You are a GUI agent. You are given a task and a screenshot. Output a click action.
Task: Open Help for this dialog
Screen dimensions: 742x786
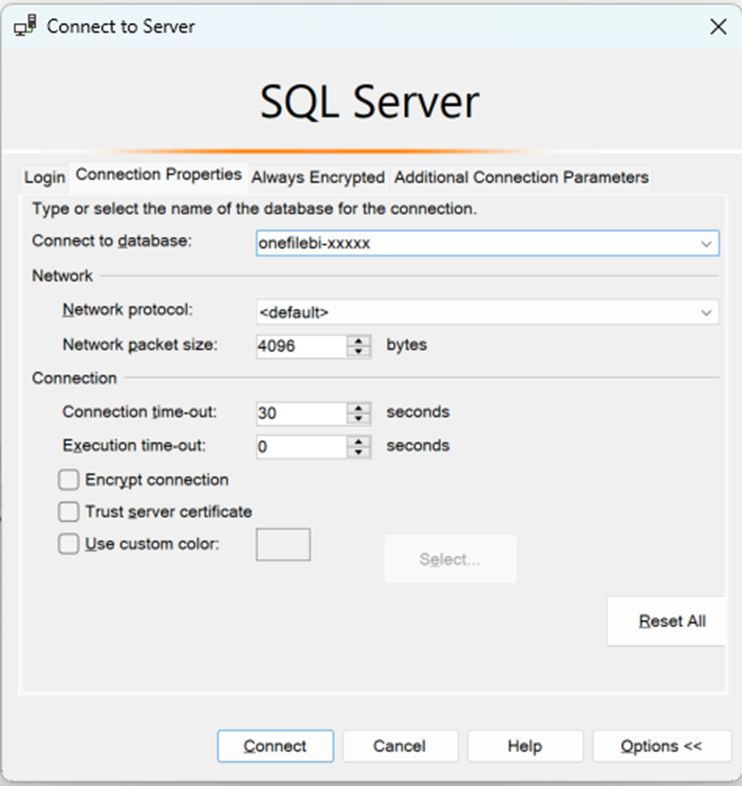(x=525, y=746)
